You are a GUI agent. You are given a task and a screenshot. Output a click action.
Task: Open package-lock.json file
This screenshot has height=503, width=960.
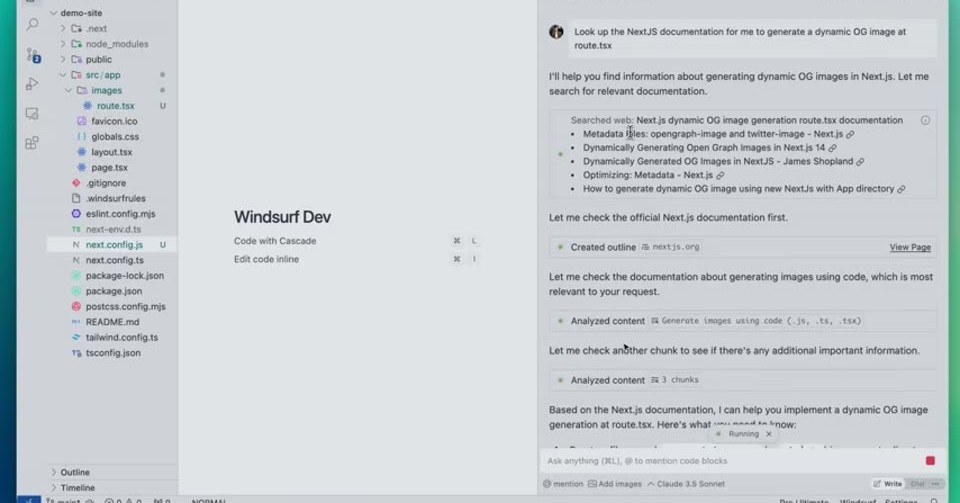click(x=124, y=275)
